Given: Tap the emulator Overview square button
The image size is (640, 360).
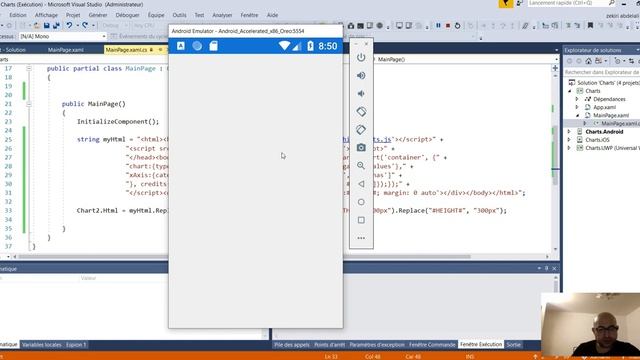Looking at the screenshot, I should tap(361, 220).
